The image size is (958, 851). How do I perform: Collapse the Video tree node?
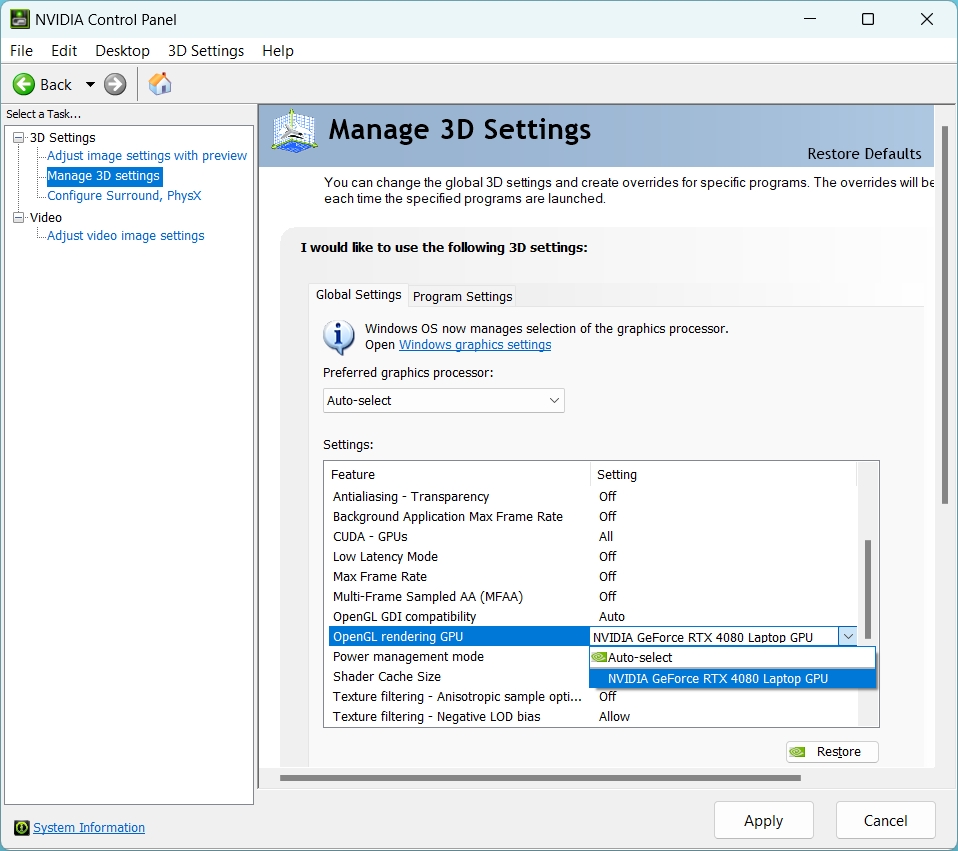tap(19, 218)
